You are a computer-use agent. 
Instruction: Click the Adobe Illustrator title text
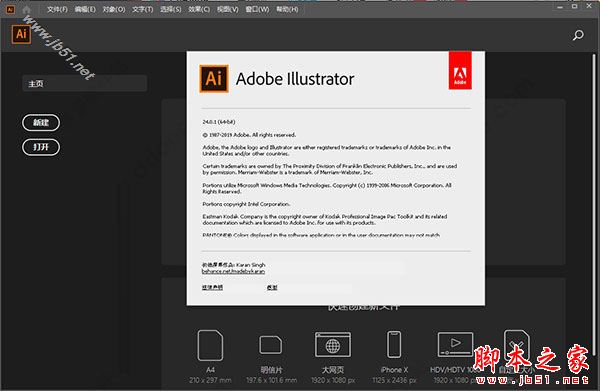tap(295, 79)
